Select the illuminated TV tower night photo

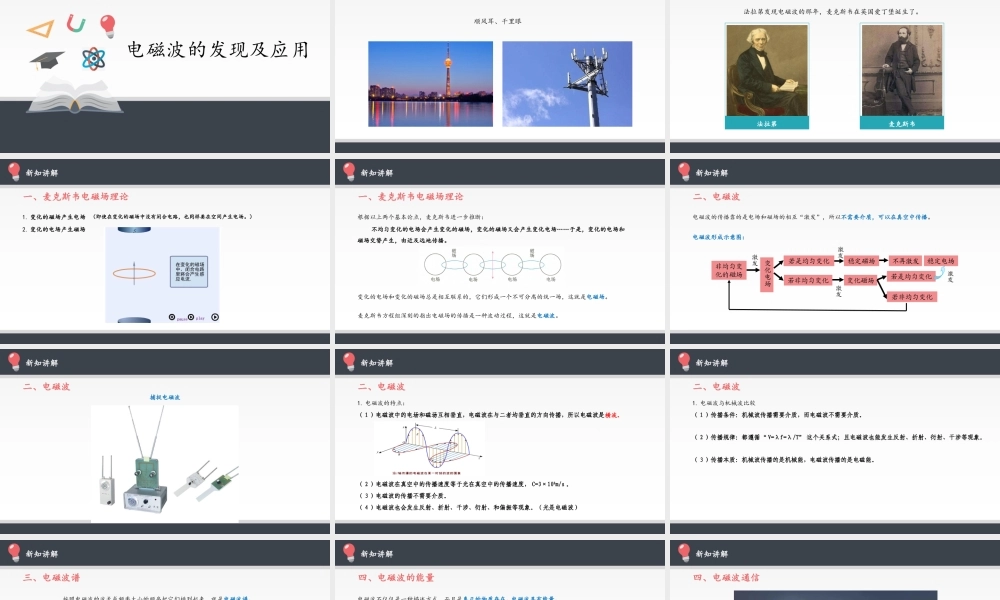(x=430, y=84)
